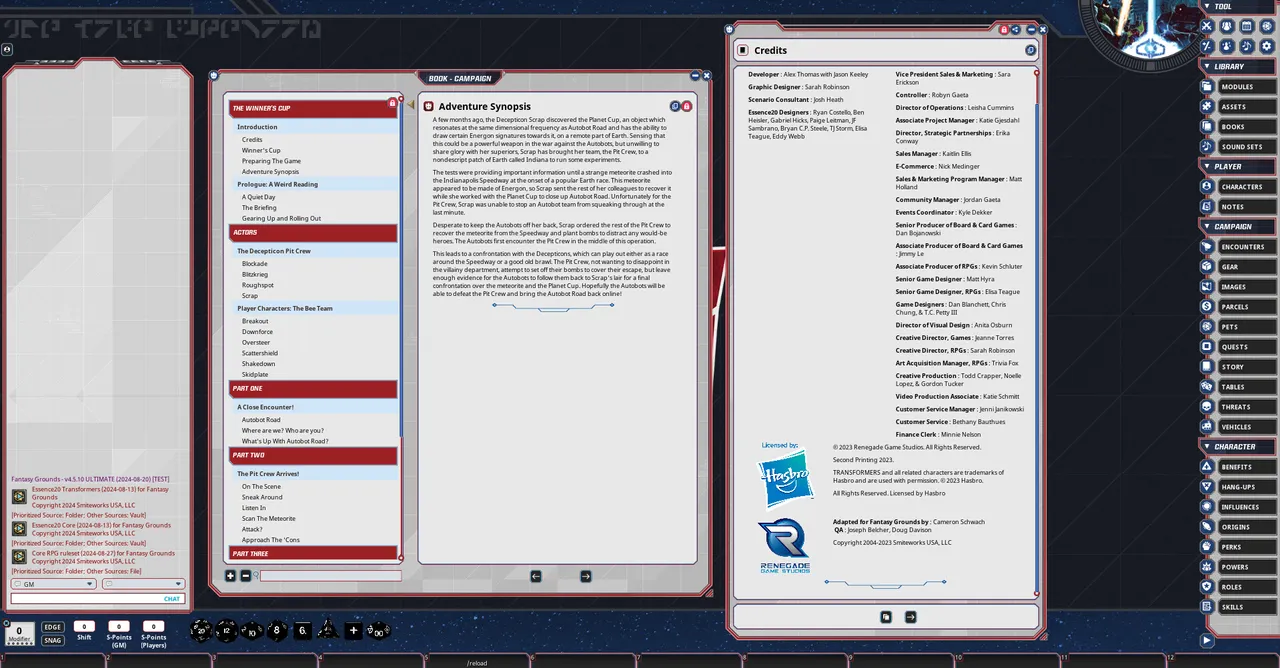1280x668 pixels.
Task: Open the Books library button
Action: pos(1237,127)
